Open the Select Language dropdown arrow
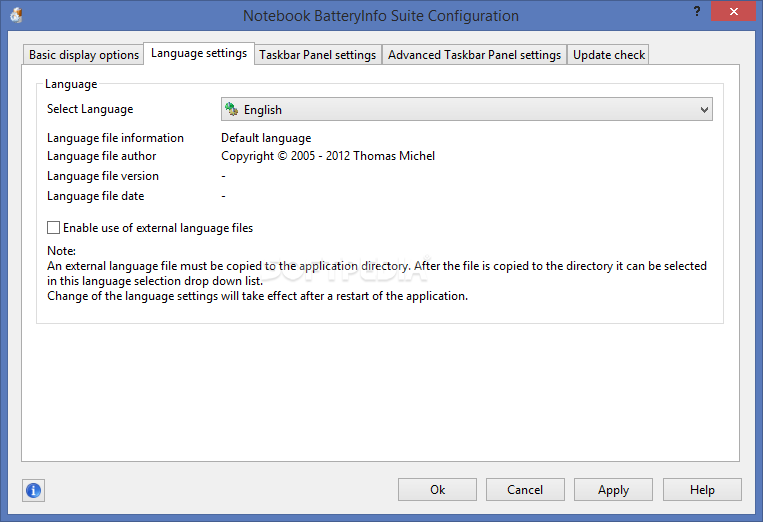Viewport: 763px width, 522px height. pyautogui.click(x=704, y=109)
